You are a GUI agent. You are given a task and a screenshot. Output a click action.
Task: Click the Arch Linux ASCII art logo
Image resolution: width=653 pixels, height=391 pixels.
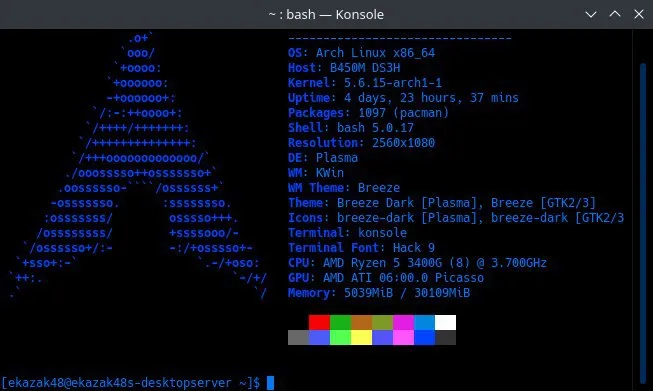137,165
